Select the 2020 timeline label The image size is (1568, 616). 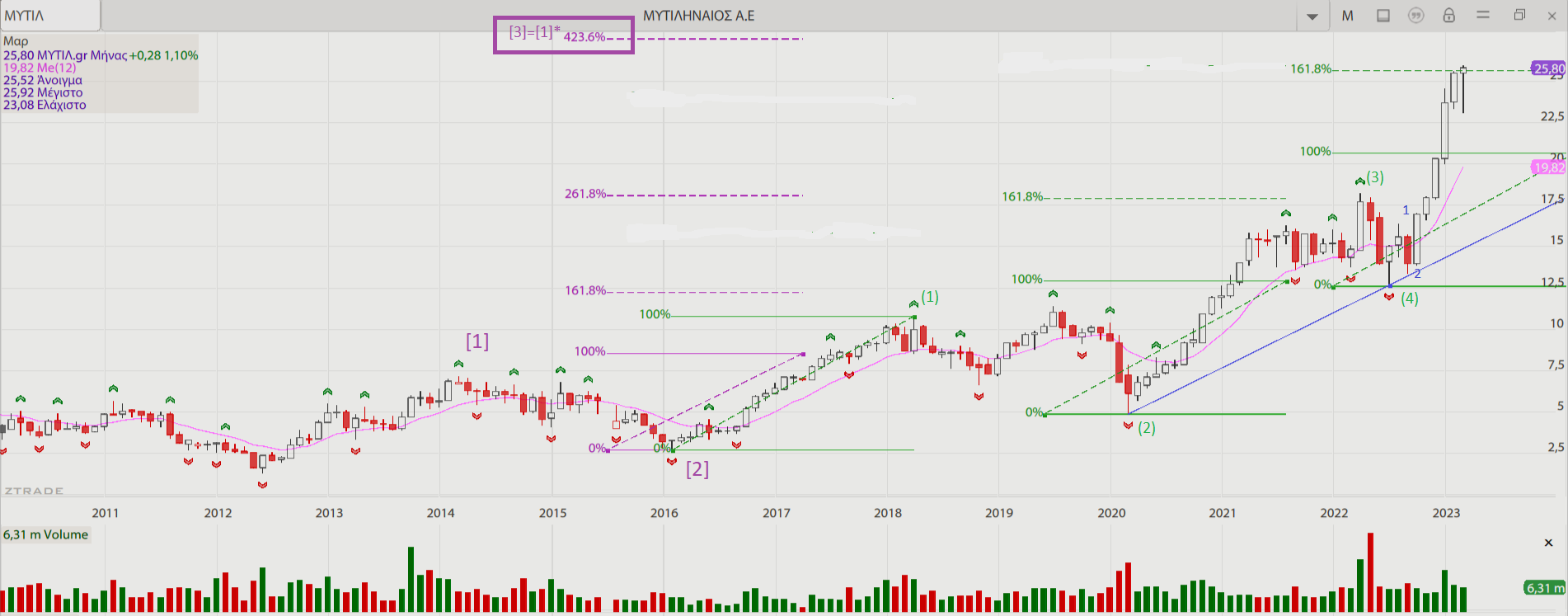coord(1110,513)
